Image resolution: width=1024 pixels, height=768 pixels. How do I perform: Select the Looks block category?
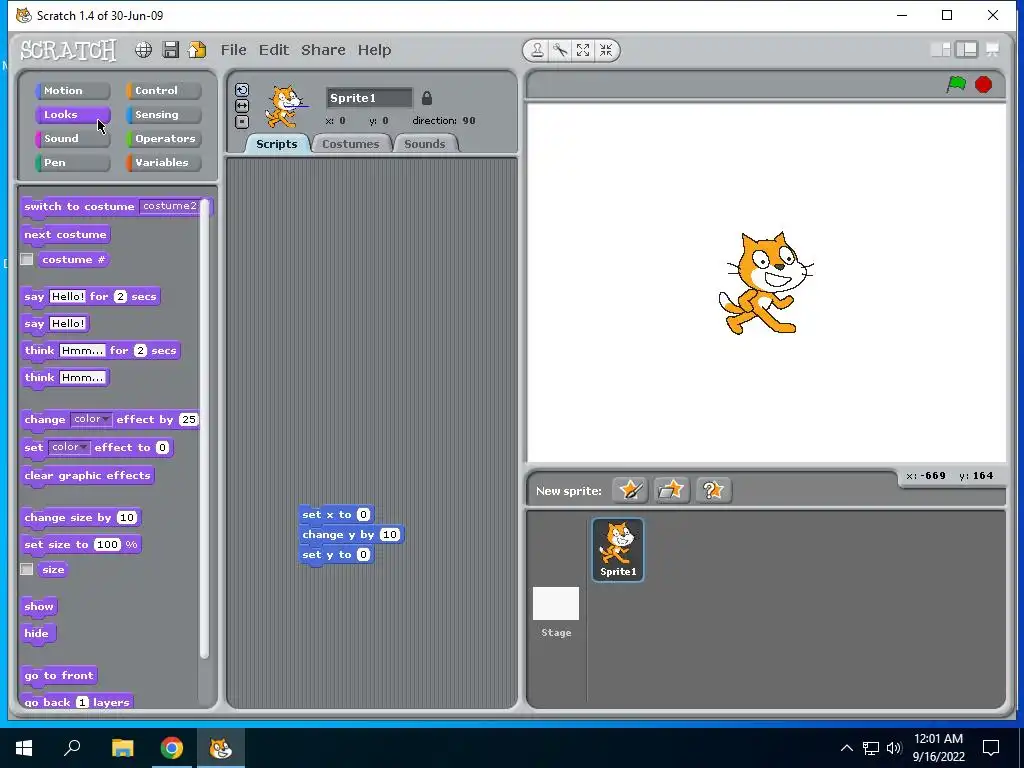72,115
